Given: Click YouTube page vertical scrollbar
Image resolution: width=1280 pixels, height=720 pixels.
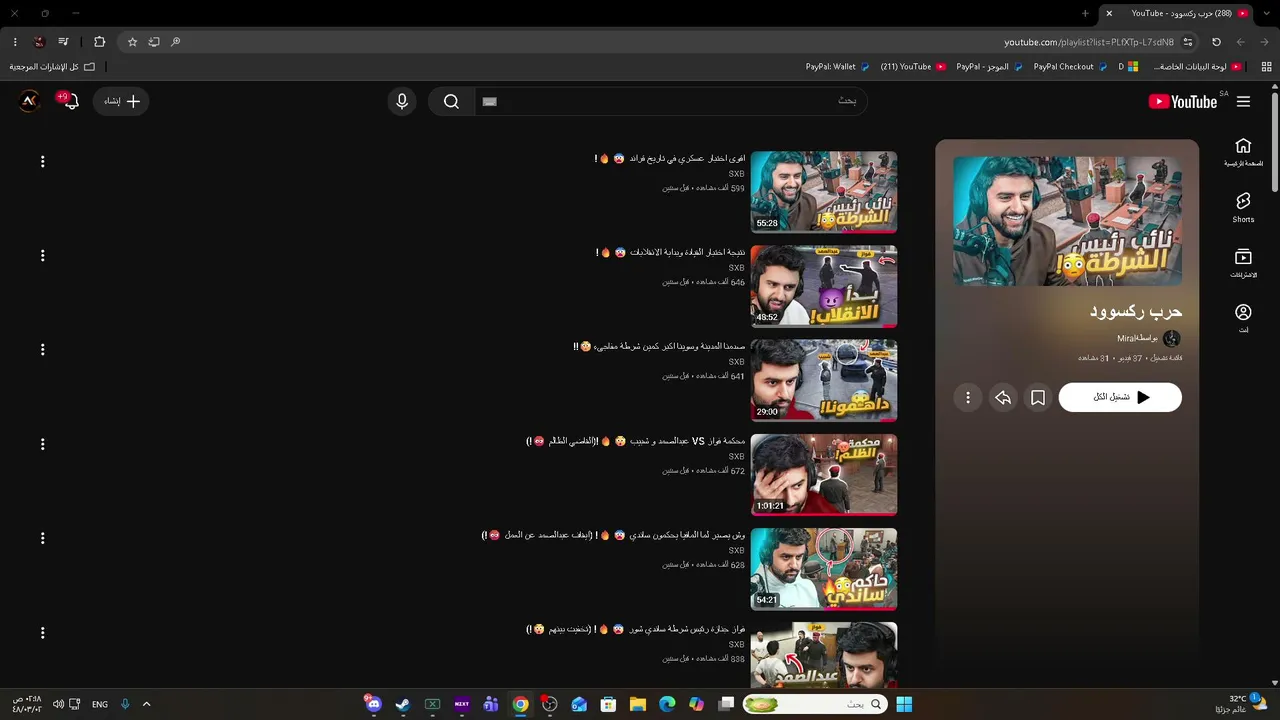Looking at the screenshot, I should (x=1275, y=140).
